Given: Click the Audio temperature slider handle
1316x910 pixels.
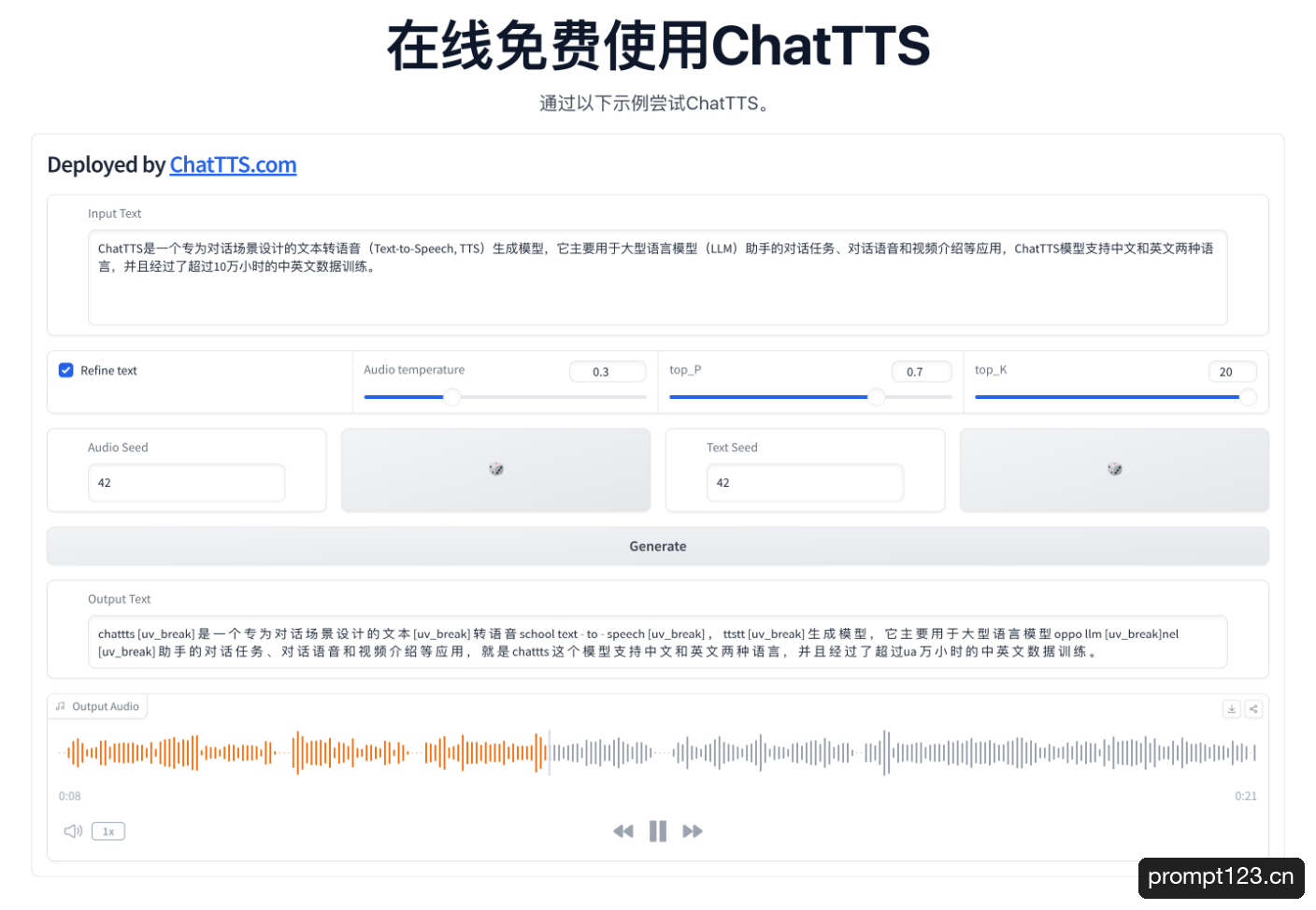Looking at the screenshot, I should pyautogui.click(x=451, y=397).
